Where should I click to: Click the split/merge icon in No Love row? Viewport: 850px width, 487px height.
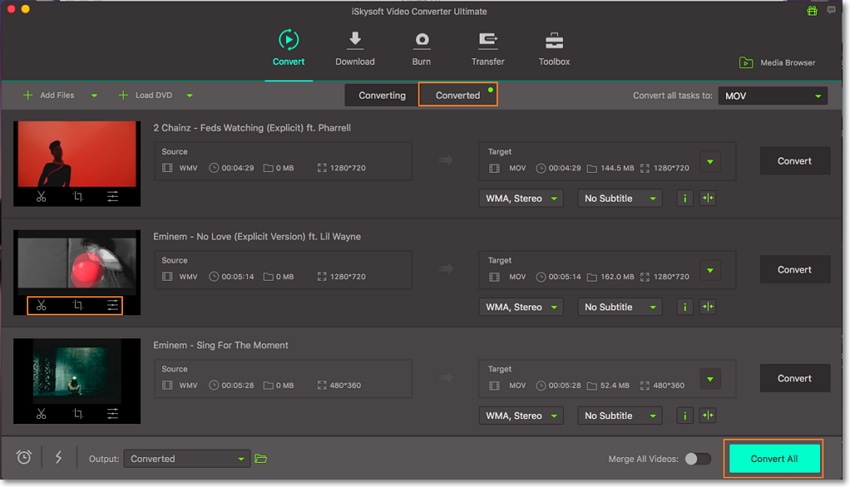(x=708, y=307)
